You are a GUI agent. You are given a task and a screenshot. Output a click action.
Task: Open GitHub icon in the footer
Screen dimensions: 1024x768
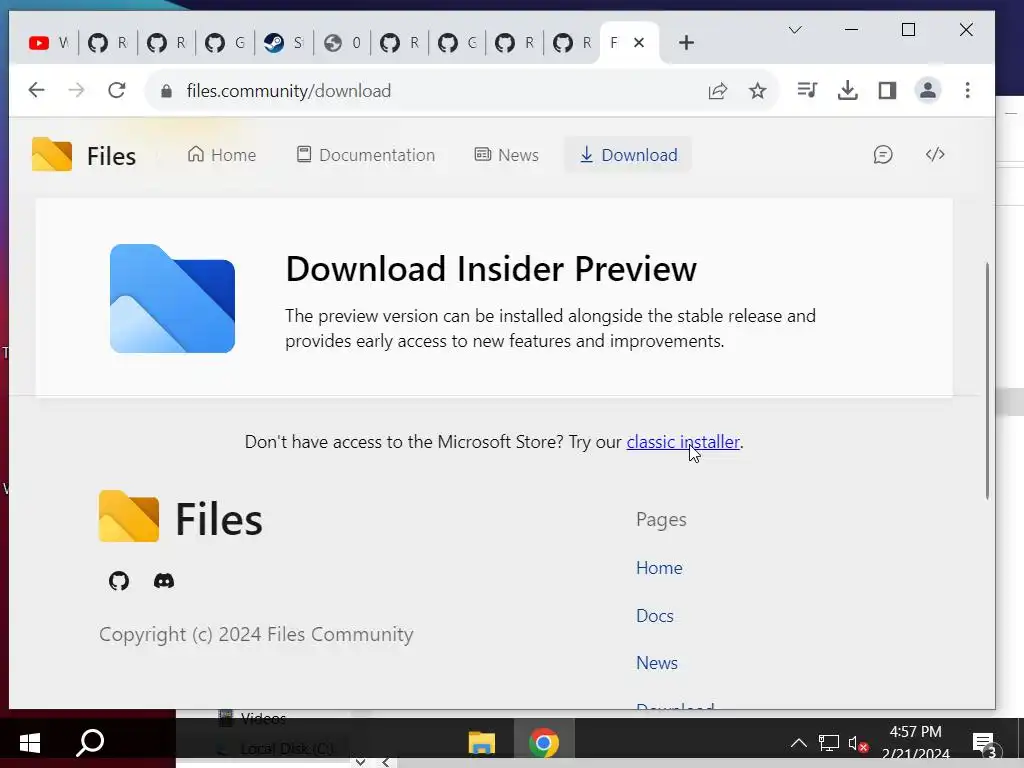point(119,581)
